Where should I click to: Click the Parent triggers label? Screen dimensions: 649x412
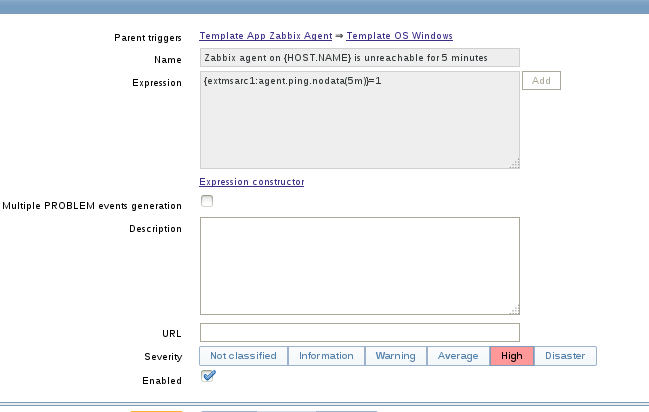click(148, 38)
